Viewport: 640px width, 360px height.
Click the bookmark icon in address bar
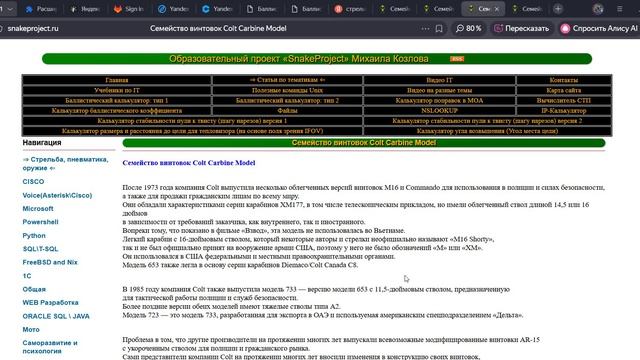tap(439, 29)
